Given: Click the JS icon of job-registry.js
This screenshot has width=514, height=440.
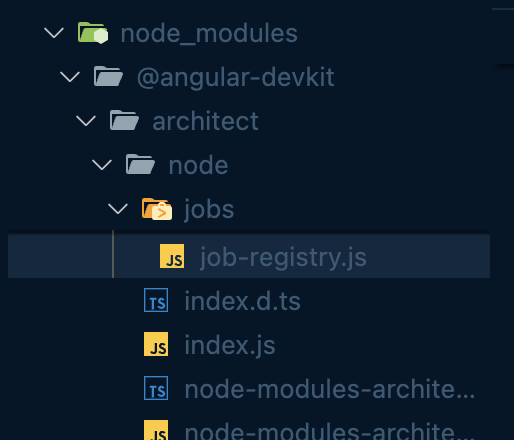Looking at the screenshot, I should 172,256.
